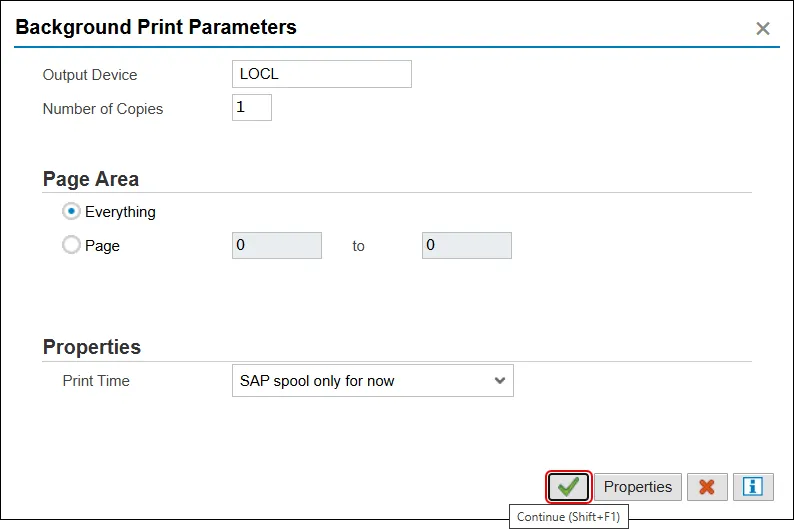
Task: Click the Output Device label
Action: tap(90, 75)
